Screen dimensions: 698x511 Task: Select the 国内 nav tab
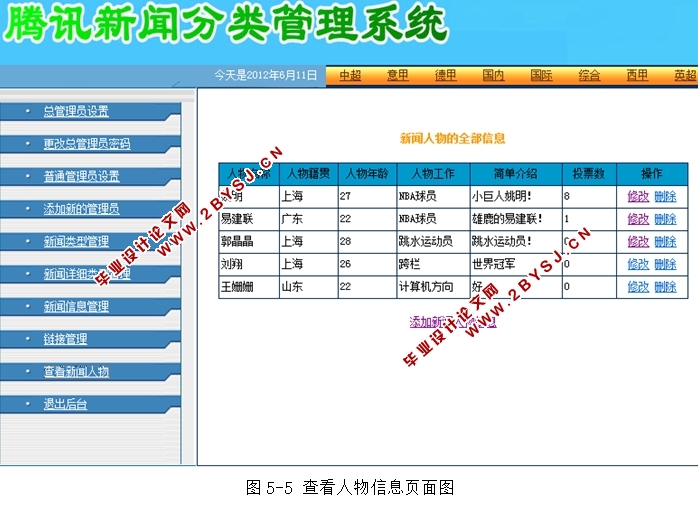[x=494, y=75]
